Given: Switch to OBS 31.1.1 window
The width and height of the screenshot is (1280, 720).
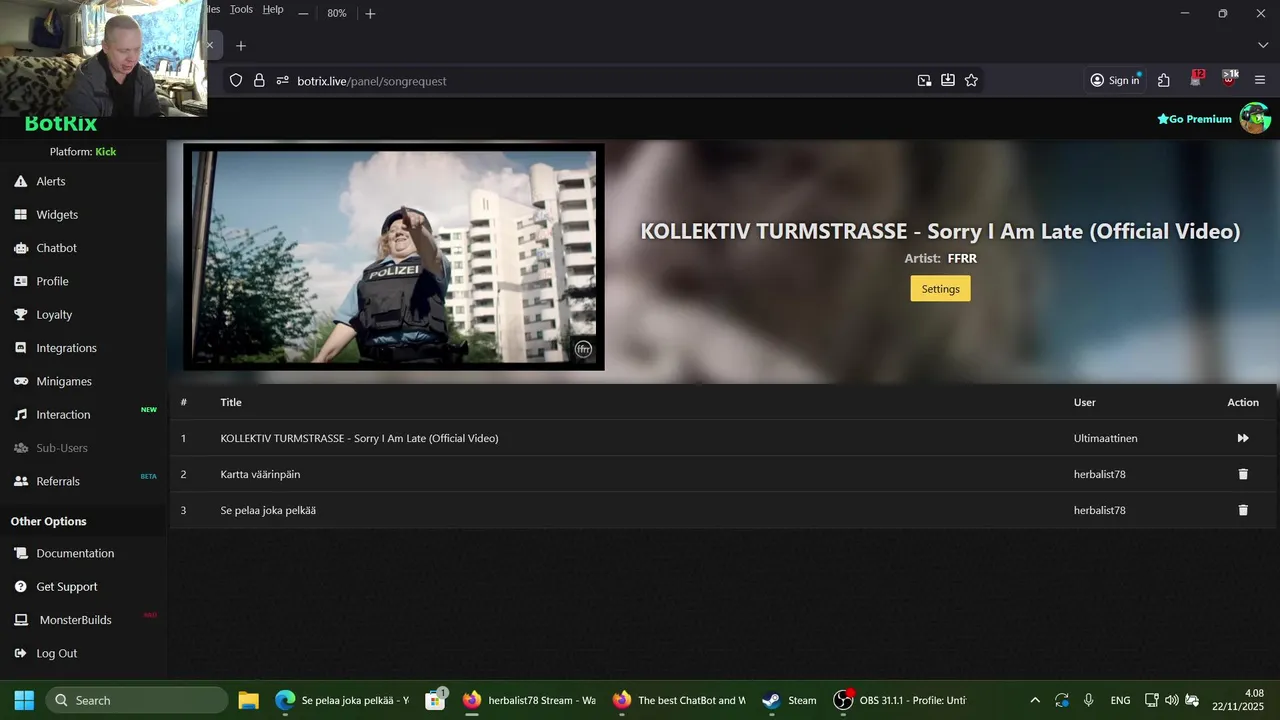Looking at the screenshot, I should tap(900, 700).
